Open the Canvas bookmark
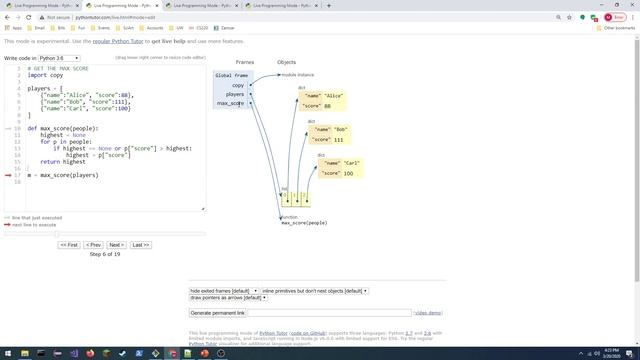 [x=224, y=28]
